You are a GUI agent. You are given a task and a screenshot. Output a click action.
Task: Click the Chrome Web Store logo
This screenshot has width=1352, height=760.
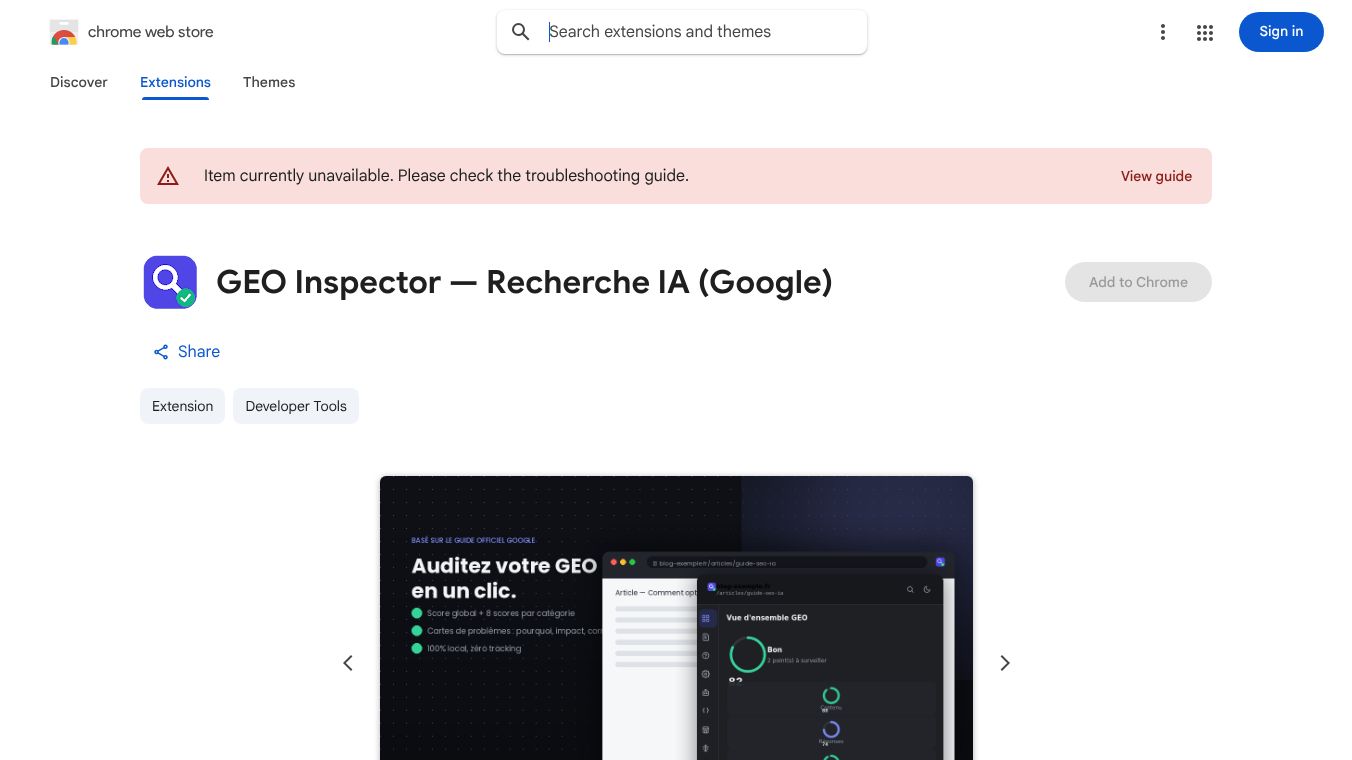point(64,32)
